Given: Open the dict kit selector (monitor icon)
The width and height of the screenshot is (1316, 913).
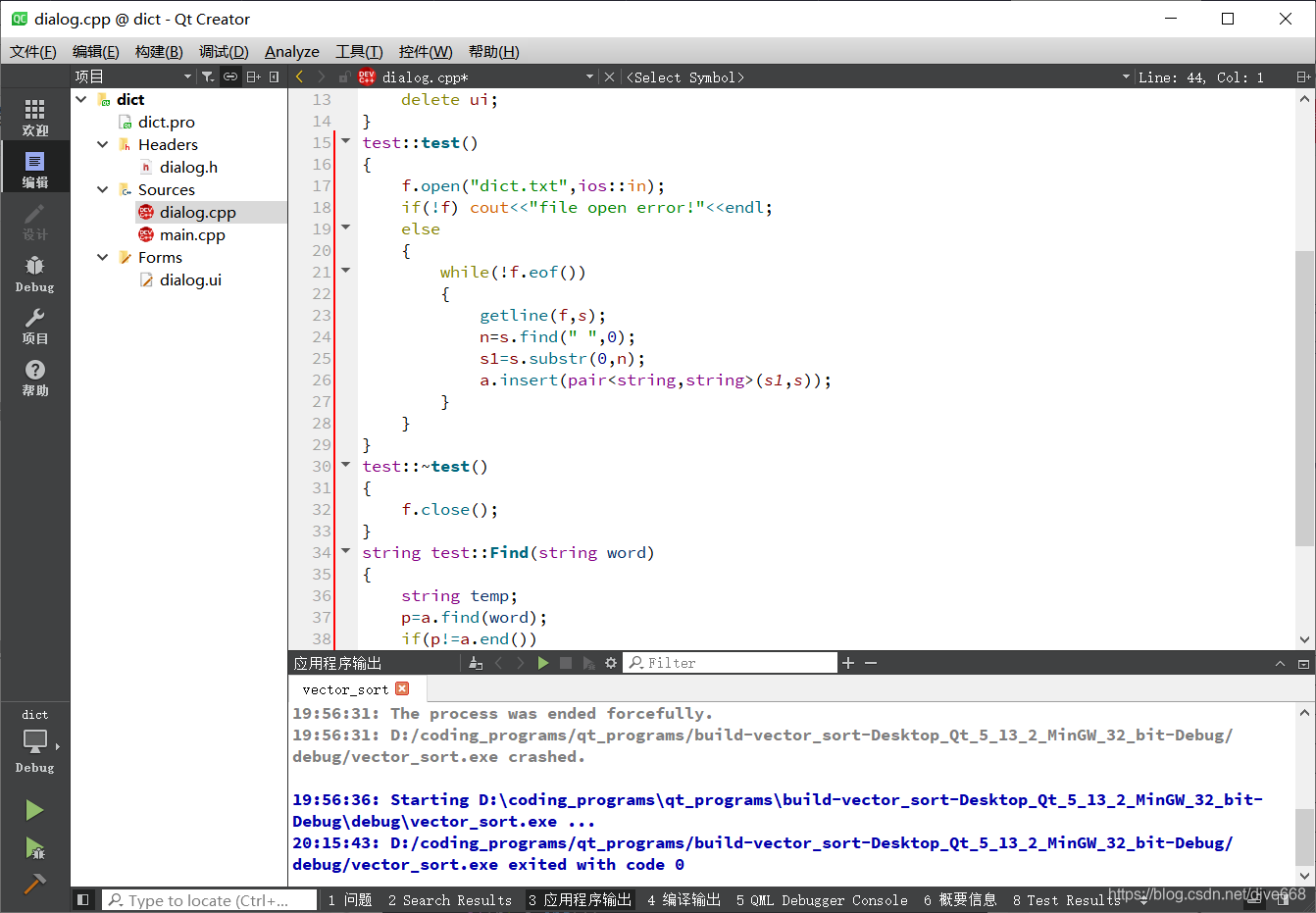Looking at the screenshot, I should click(35, 741).
